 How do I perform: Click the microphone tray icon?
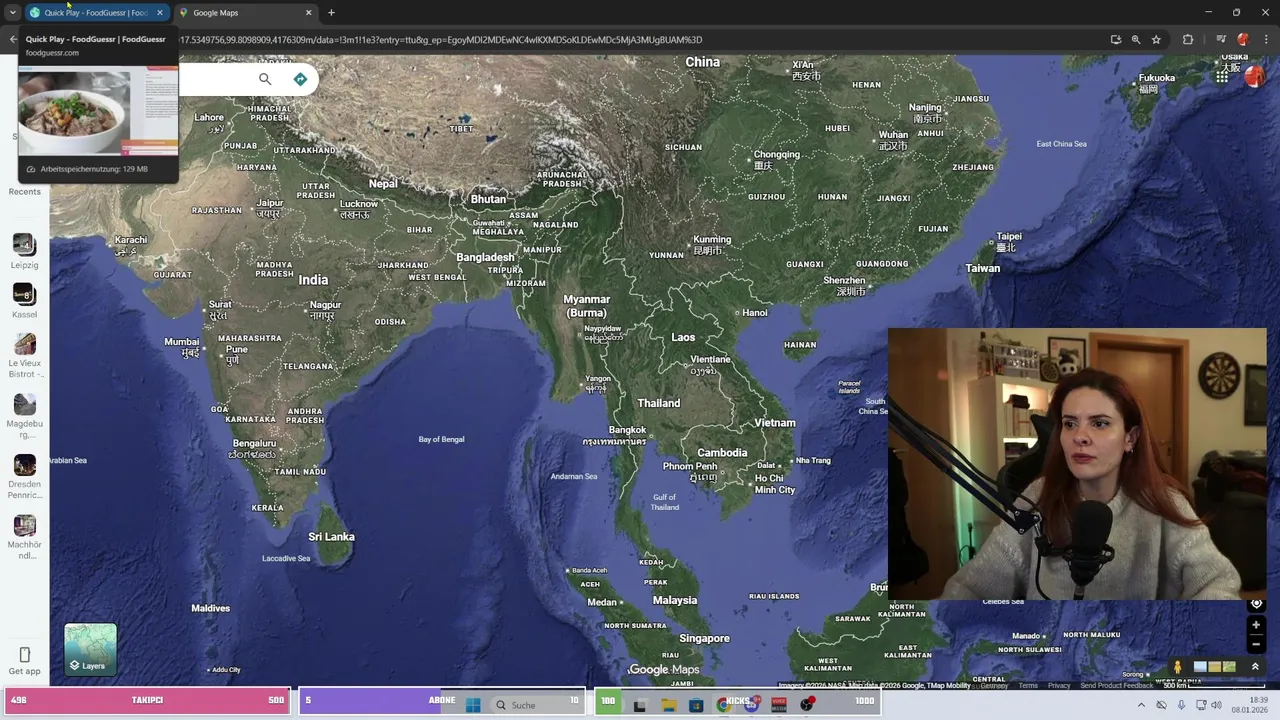pos(1181,705)
